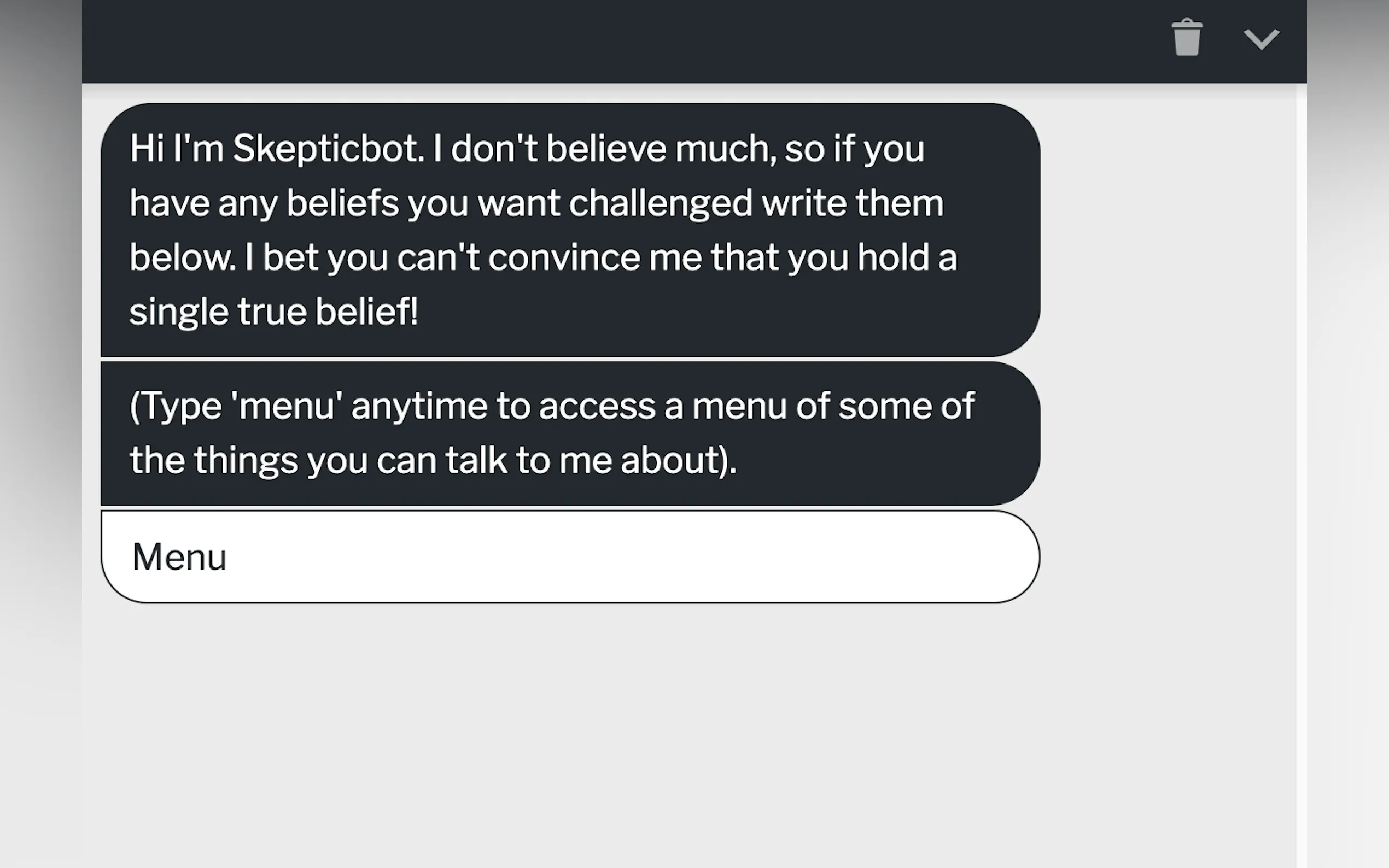Select the white "Menu" user message bubble

pos(570,556)
